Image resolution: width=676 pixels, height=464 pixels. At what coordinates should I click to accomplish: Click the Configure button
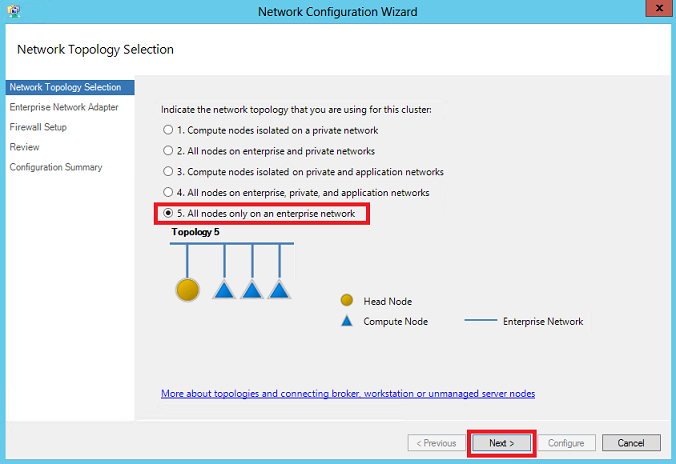[x=566, y=443]
